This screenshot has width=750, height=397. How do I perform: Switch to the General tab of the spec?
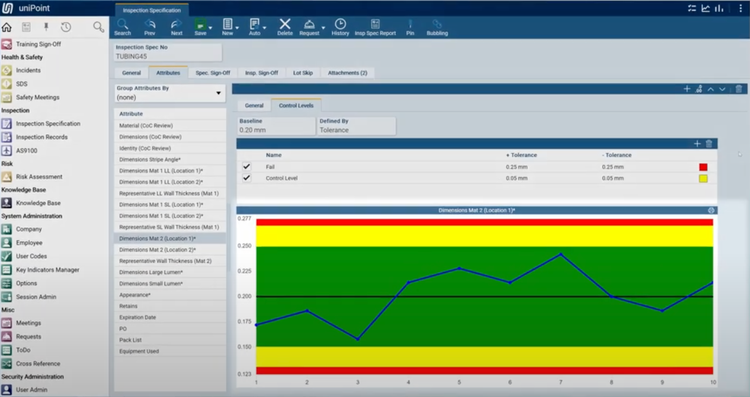click(x=132, y=73)
